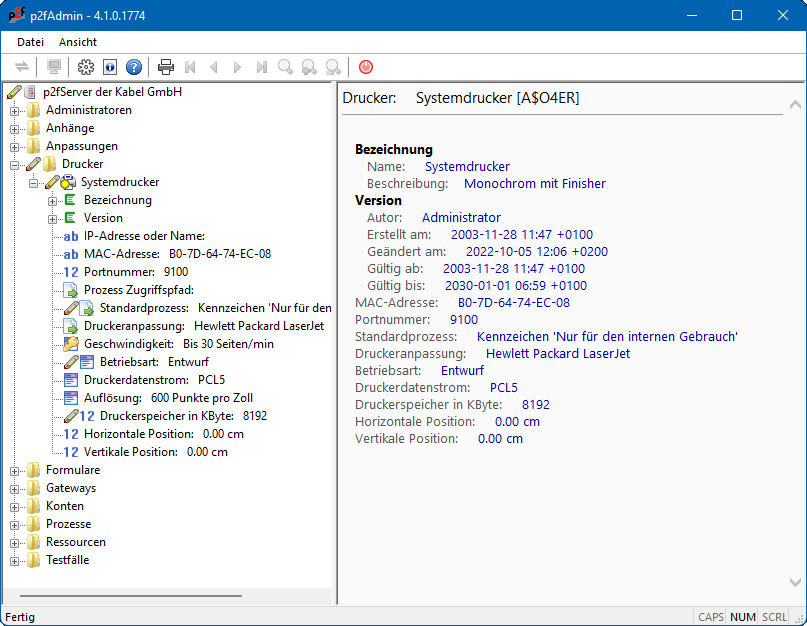Expand the Bezeichnung node

pyautogui.click(x=53, y=200)
